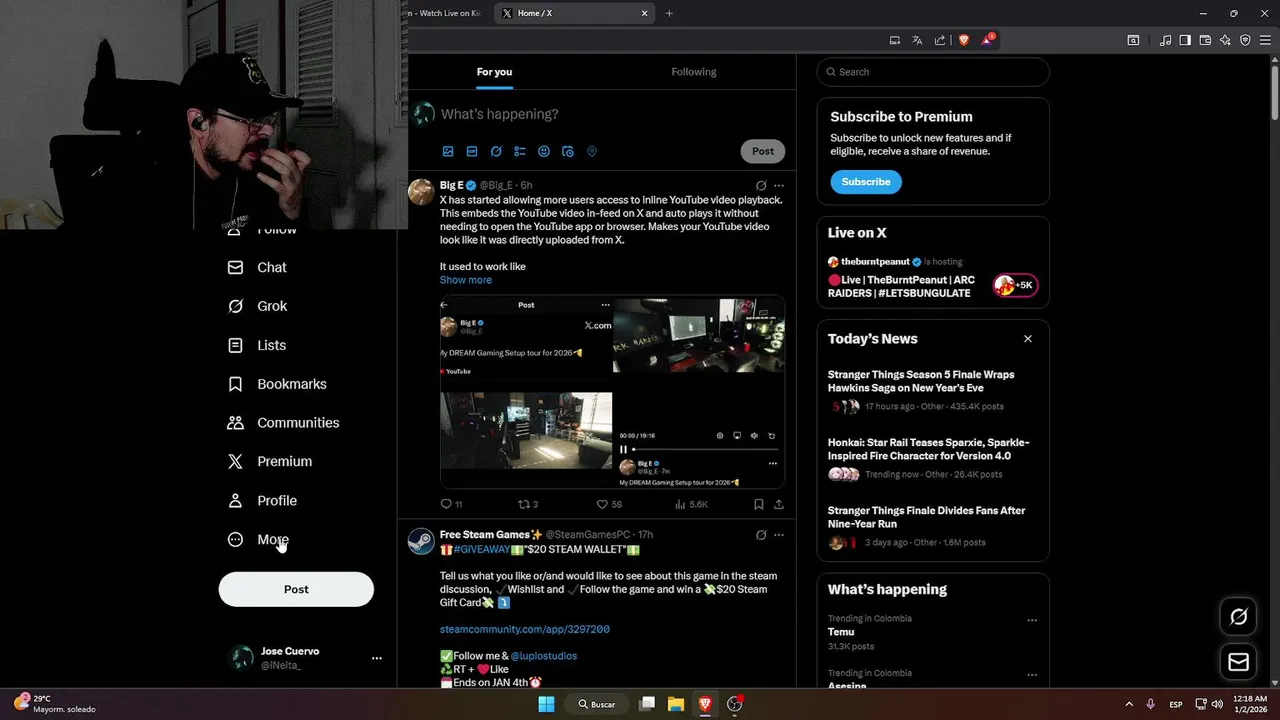1280x720 pixels.
Task: Add media image to new post
Action: click(448, 151)
